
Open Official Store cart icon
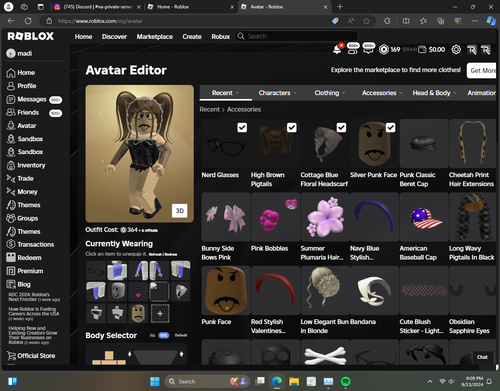point(11,356)
